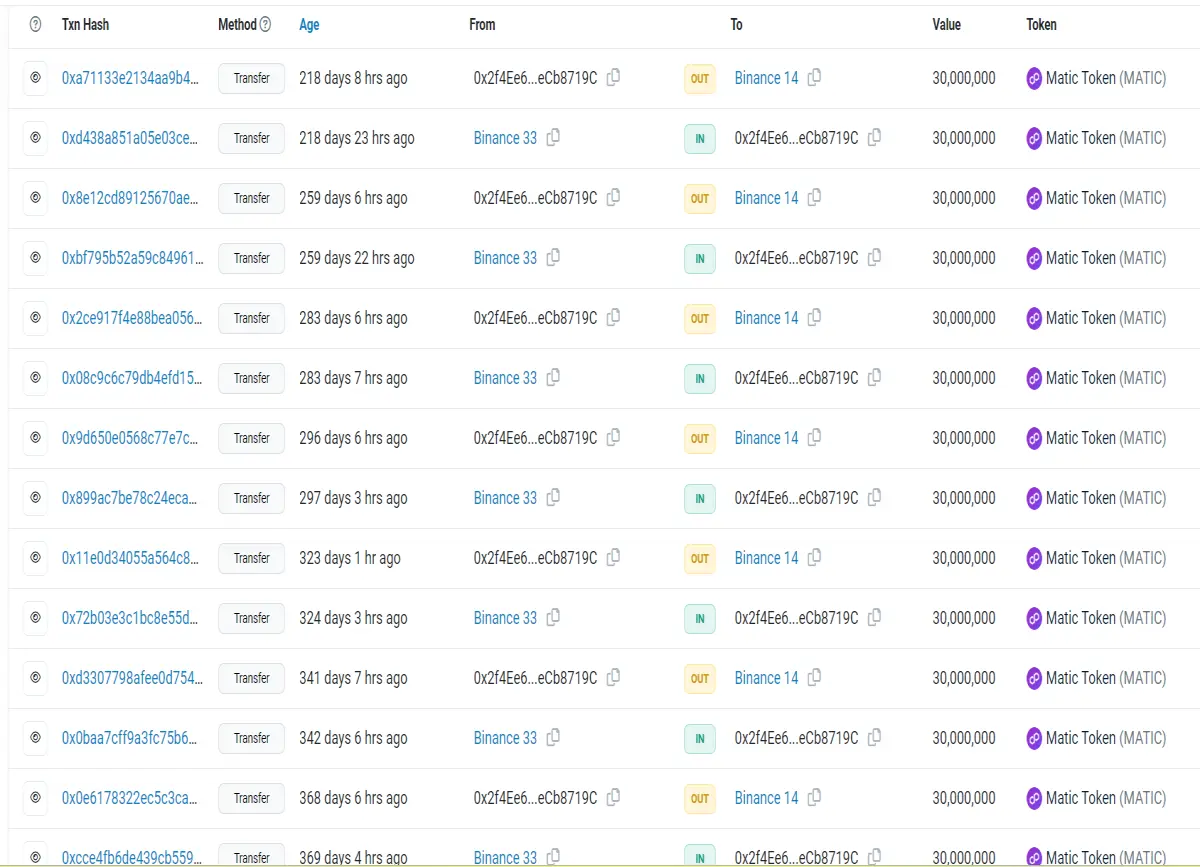Open transaction hash 0xbf795b52a59c84961
The image size is (1200, 867).
click(x=133, y=258)
